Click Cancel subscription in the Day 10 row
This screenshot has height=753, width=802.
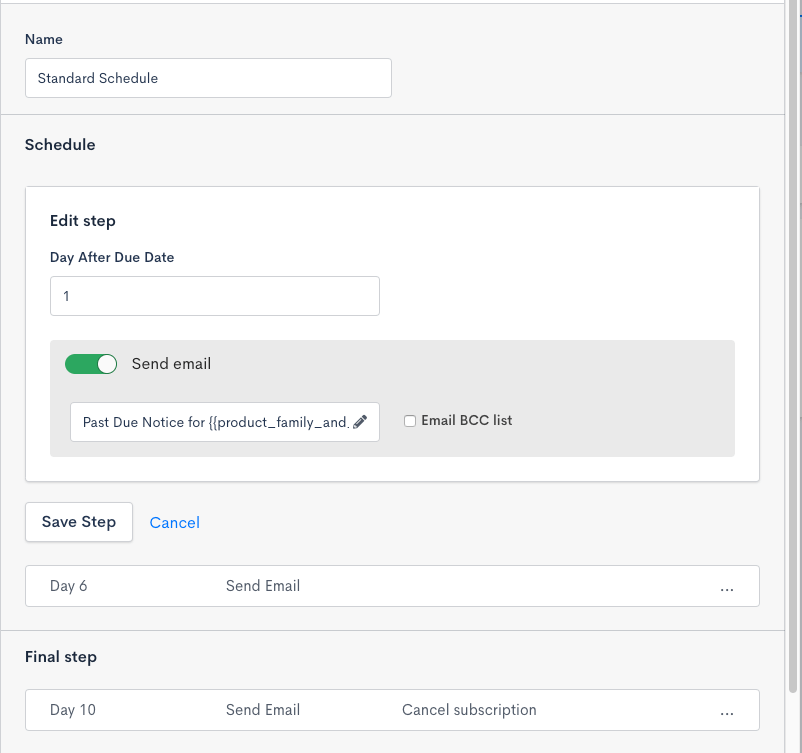tap(469, 710)
